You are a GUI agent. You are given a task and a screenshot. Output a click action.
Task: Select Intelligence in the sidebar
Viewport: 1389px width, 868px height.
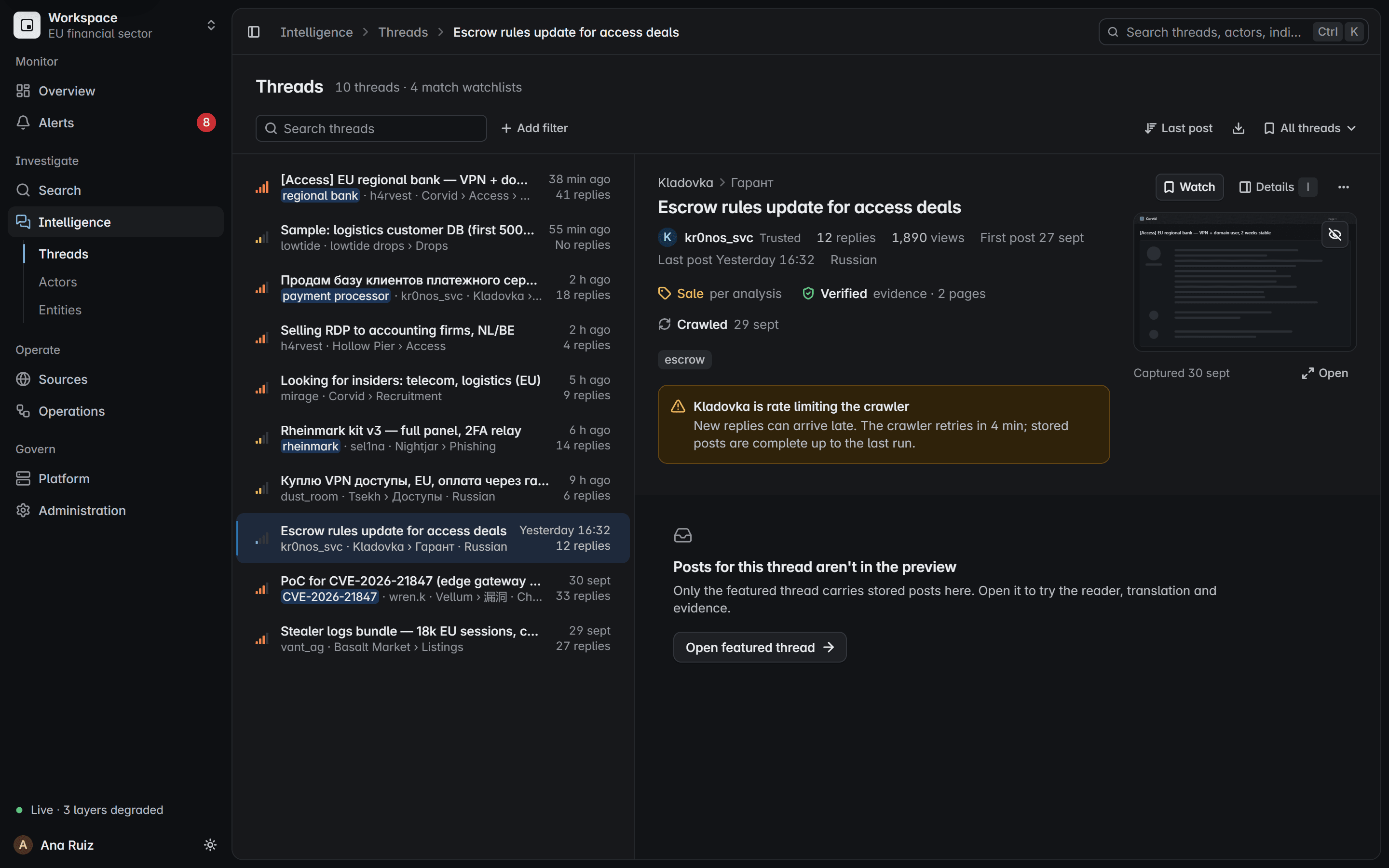[x=115, y=222]
